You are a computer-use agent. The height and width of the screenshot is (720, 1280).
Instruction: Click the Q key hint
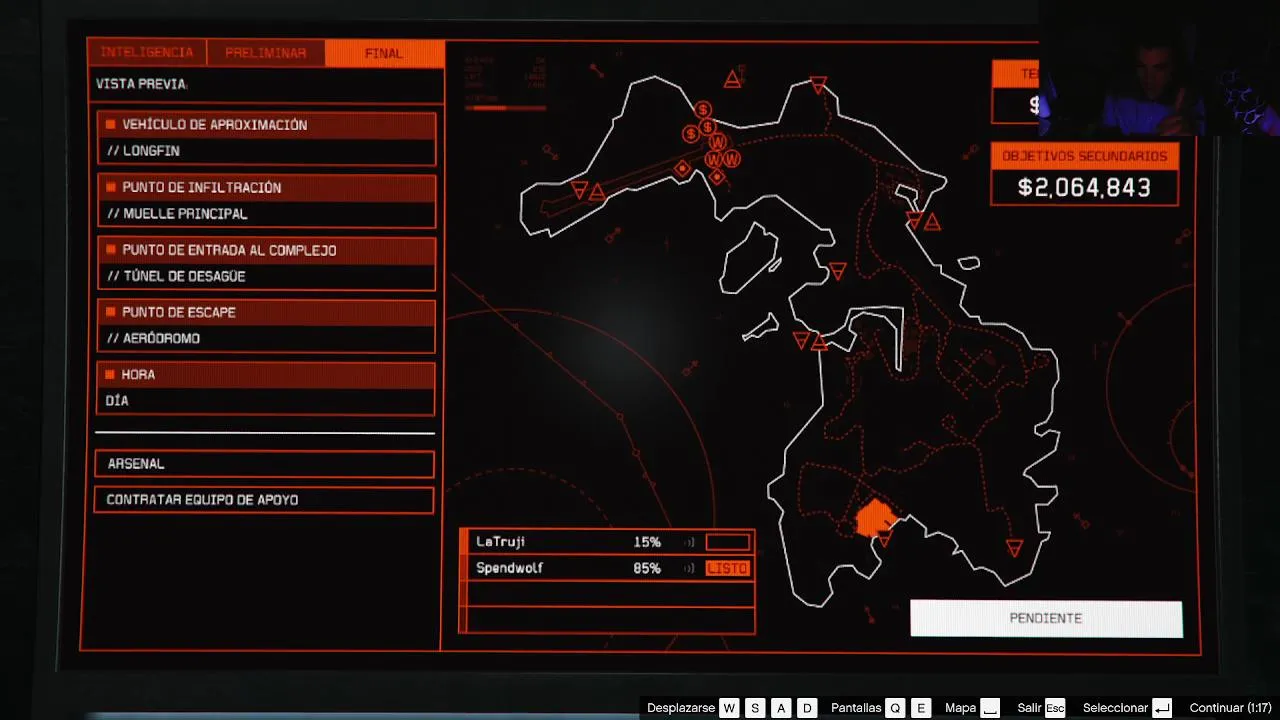click(x=895, y=708)
